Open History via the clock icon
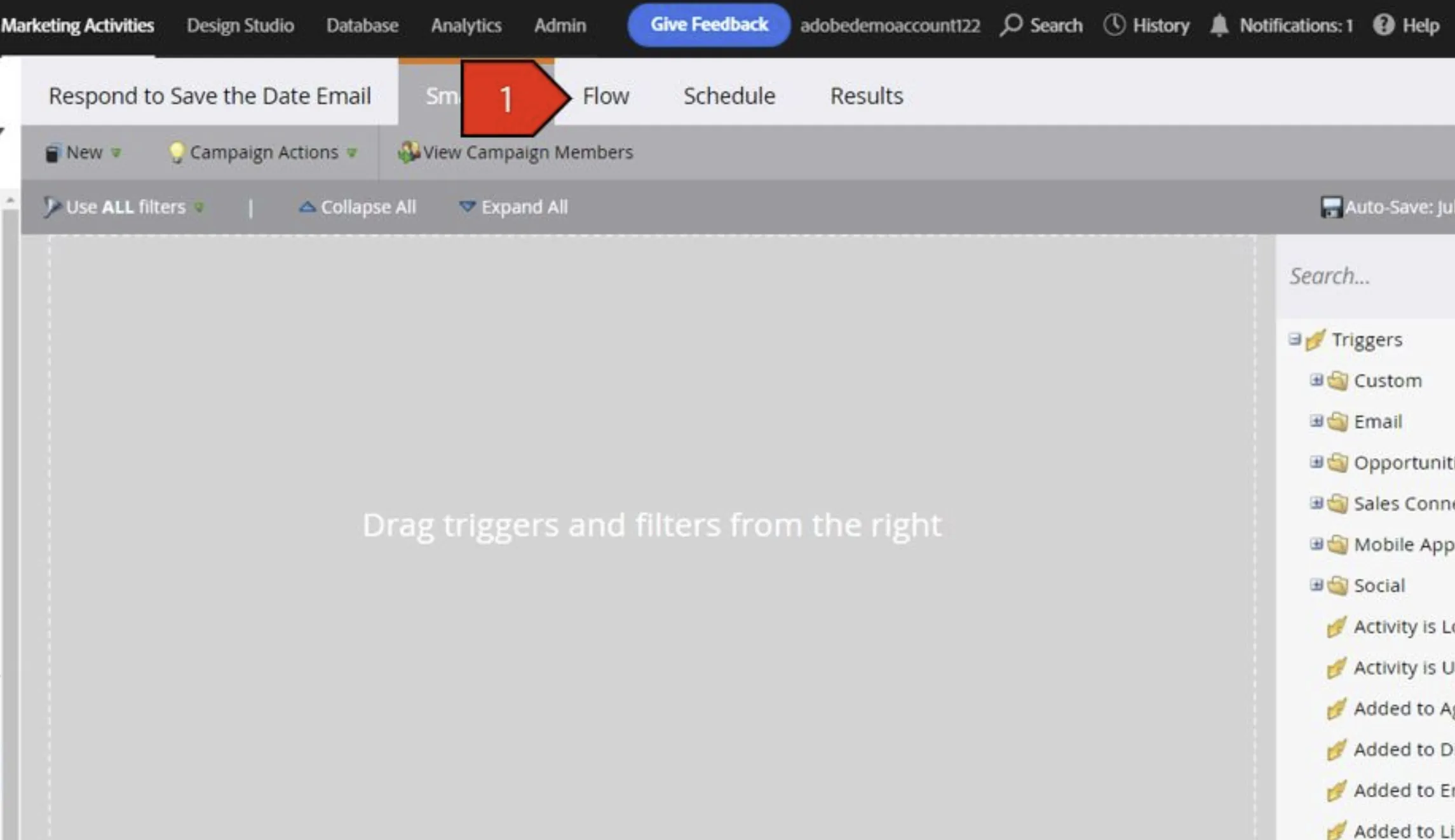 point(1114,25)
